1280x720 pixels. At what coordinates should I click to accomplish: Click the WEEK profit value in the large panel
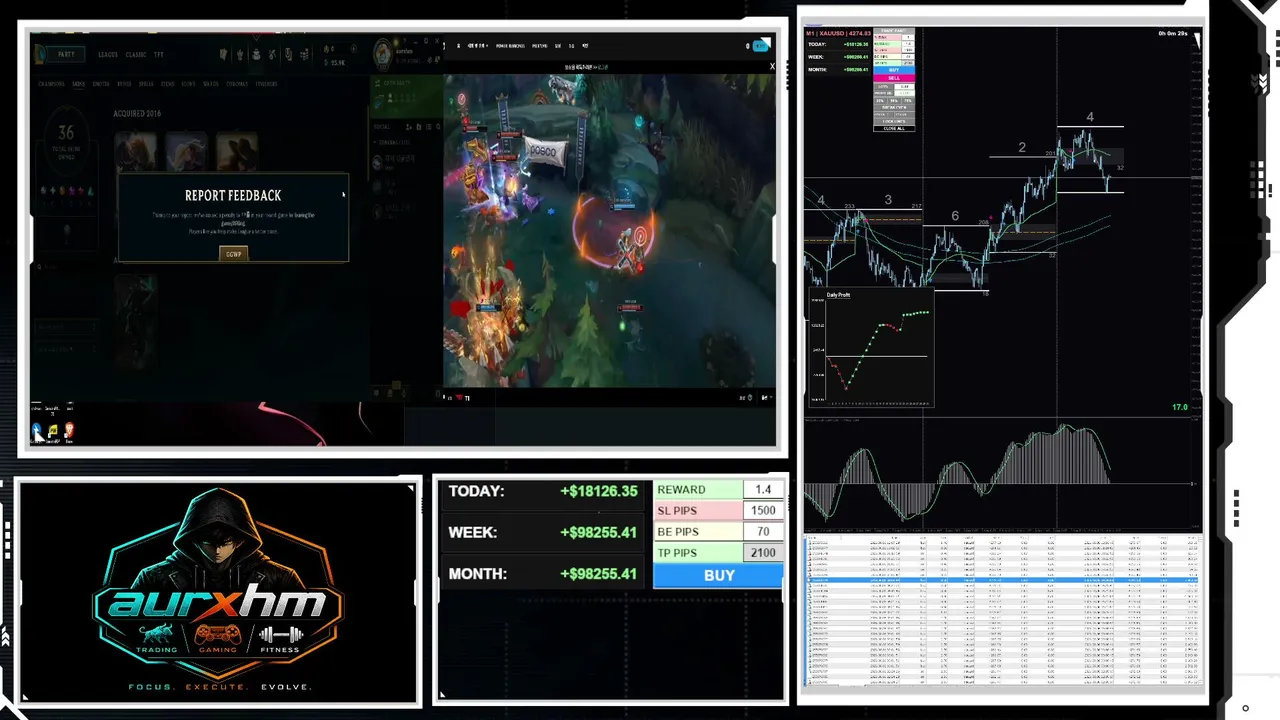click(x=598, y=533)
